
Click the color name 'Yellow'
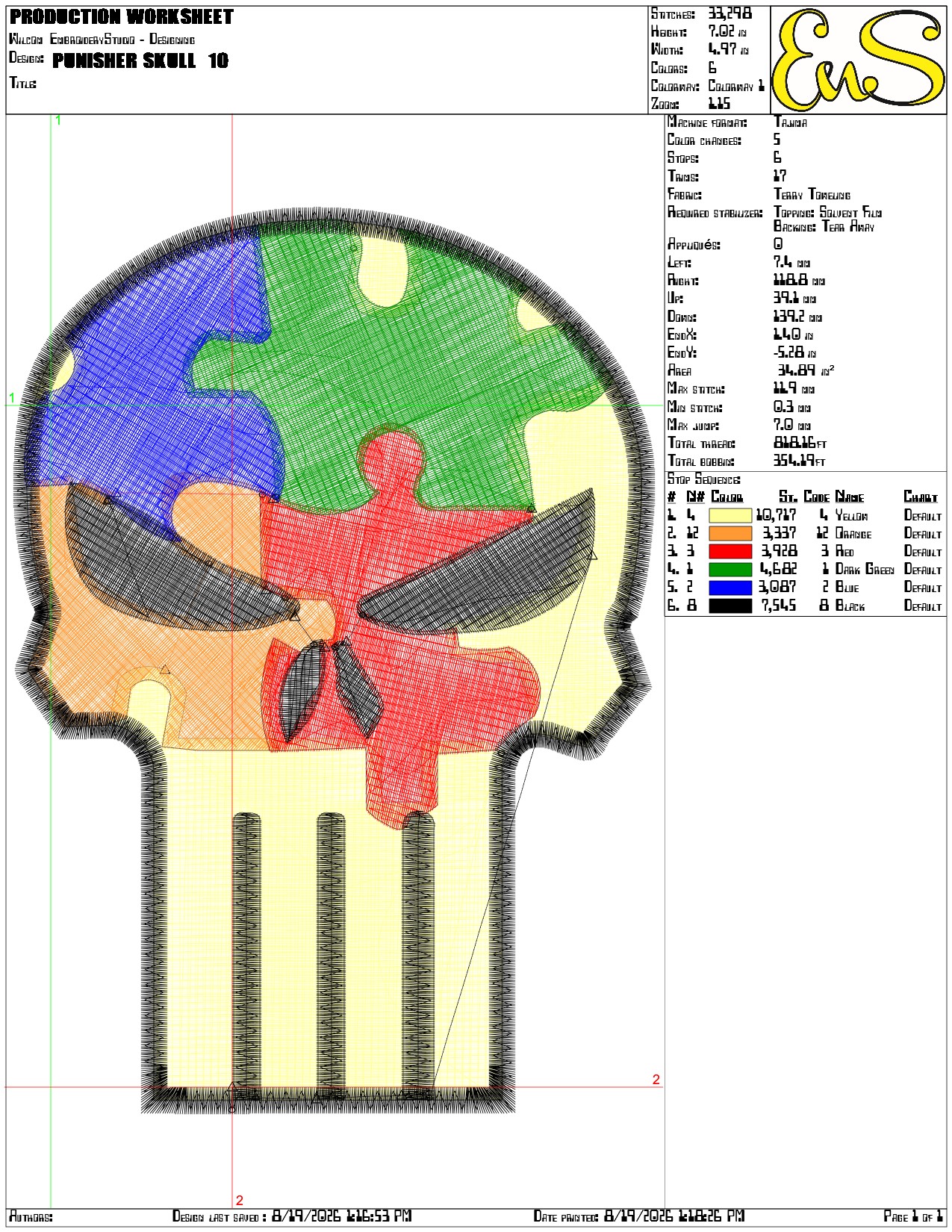coord(851,515)
